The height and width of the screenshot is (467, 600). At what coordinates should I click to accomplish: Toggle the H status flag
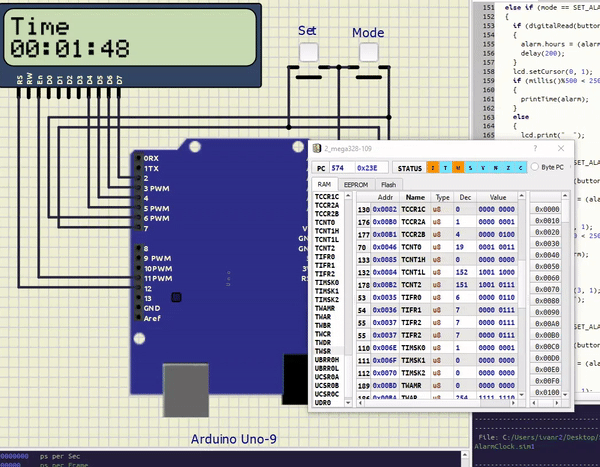(458, 168)
